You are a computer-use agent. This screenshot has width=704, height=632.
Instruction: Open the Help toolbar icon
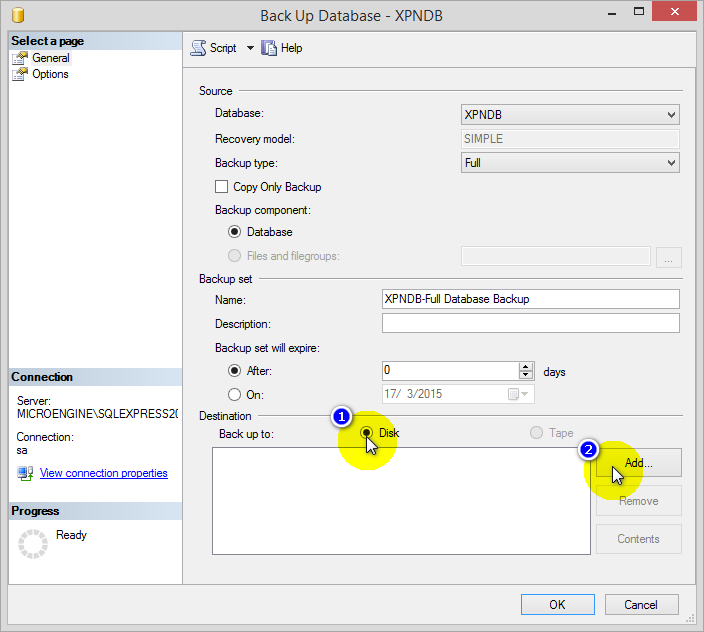tap(269, 48)
